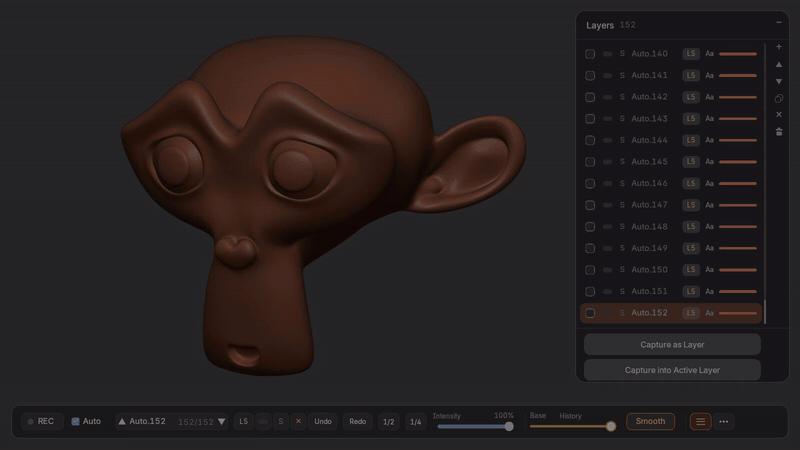Start recording with REC button
This screenshot has width=800, height=450.
coord(42,421)
